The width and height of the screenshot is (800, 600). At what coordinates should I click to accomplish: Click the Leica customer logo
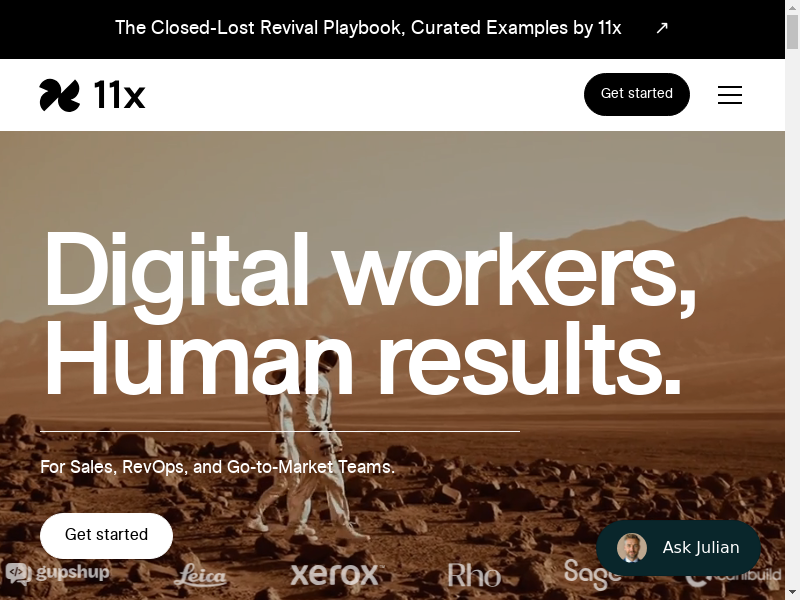coord(200,574)
